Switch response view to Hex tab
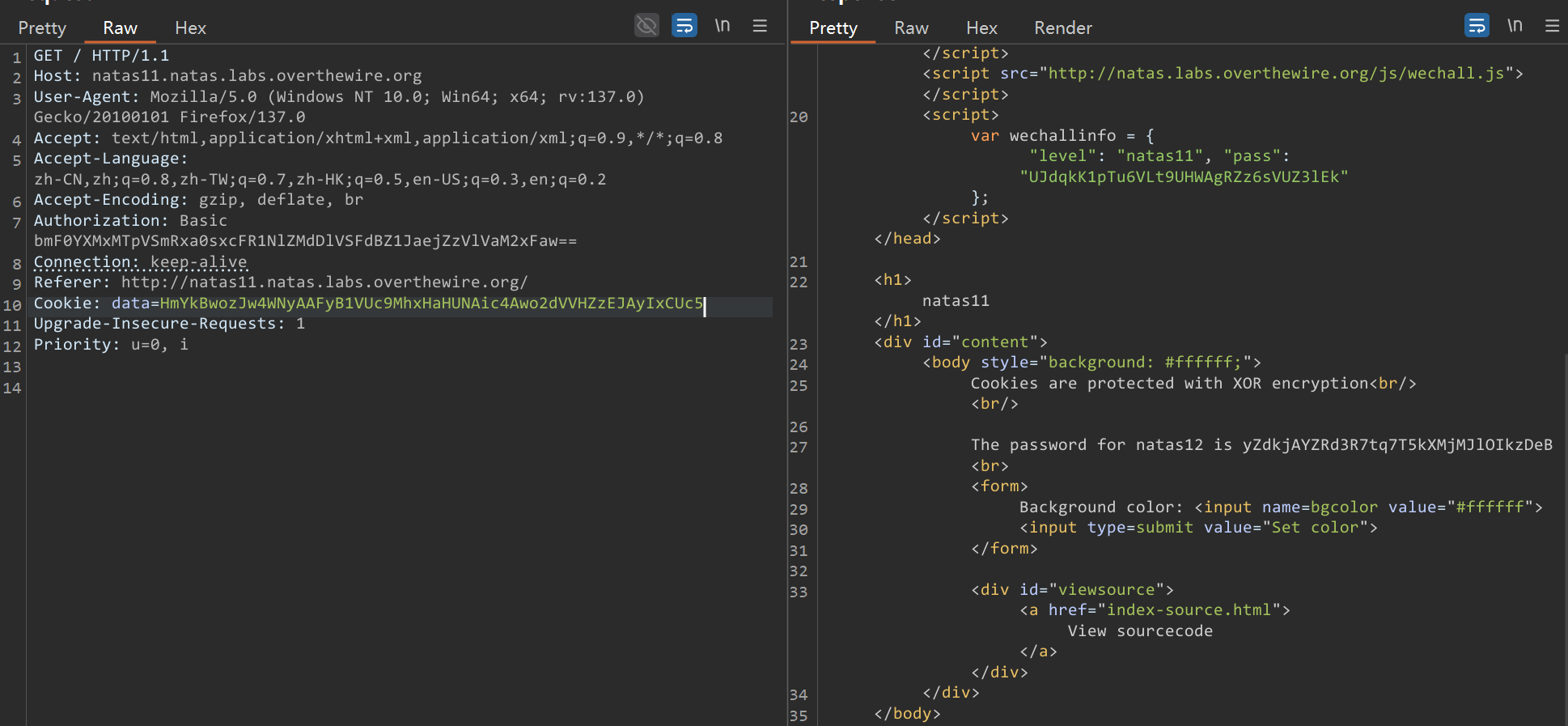Image resolution: width=1568 pixels, height=726 pixels. tap(981, 28)
